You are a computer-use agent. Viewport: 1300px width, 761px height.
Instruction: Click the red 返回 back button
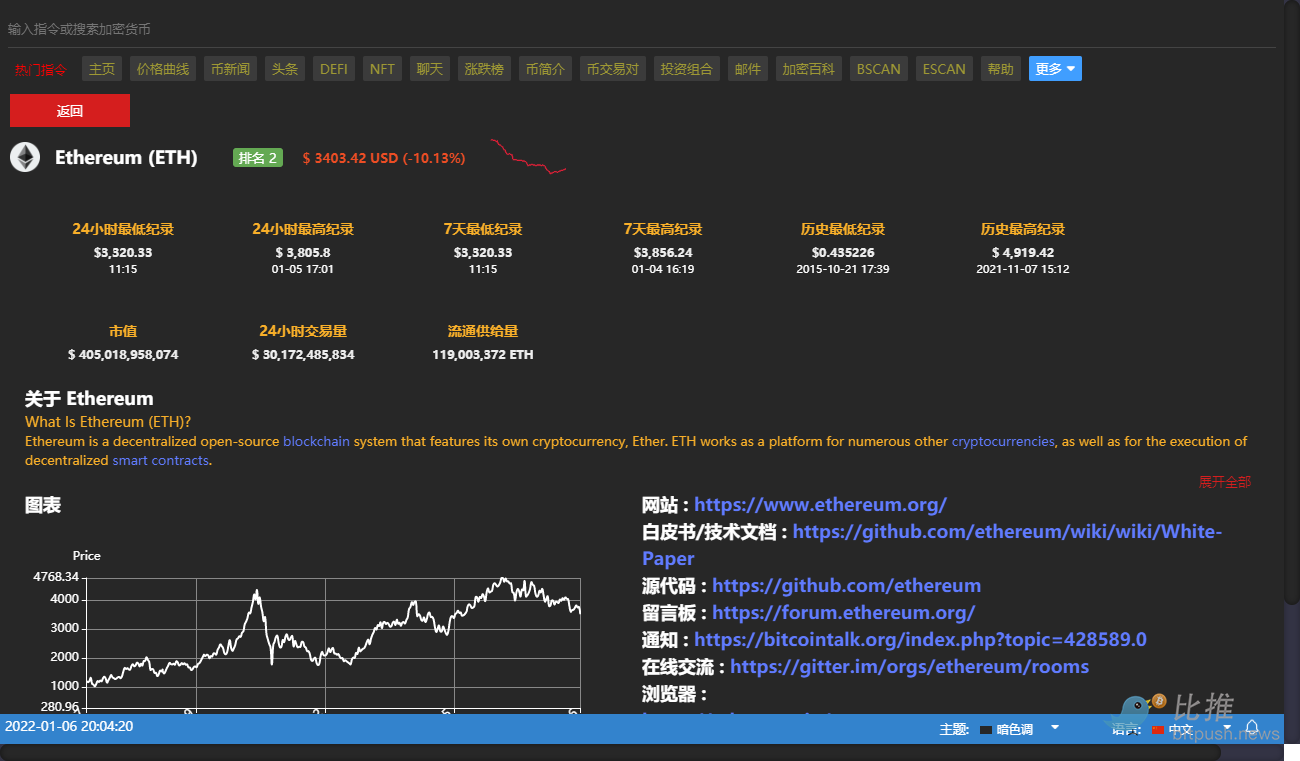click(x=70, y=111)
